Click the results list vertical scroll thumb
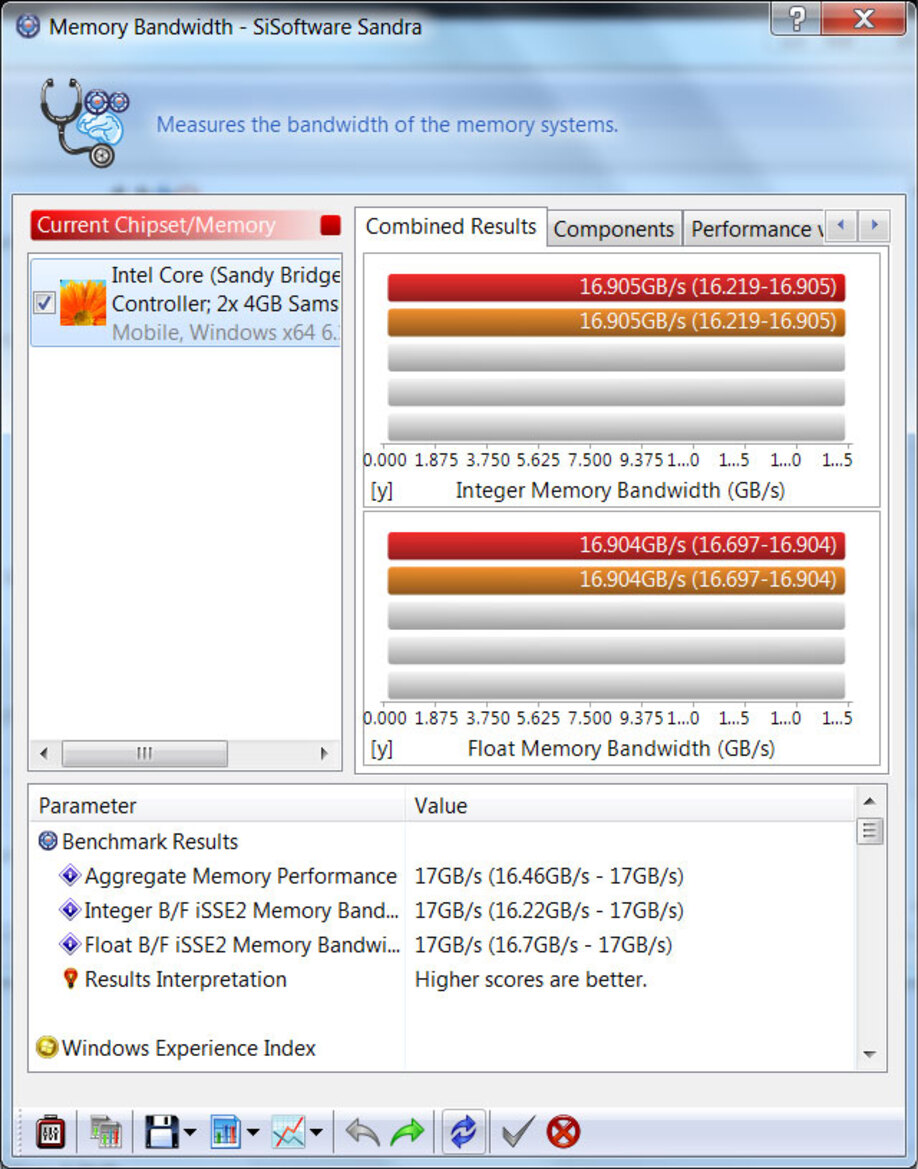 (x=869, y=831)
